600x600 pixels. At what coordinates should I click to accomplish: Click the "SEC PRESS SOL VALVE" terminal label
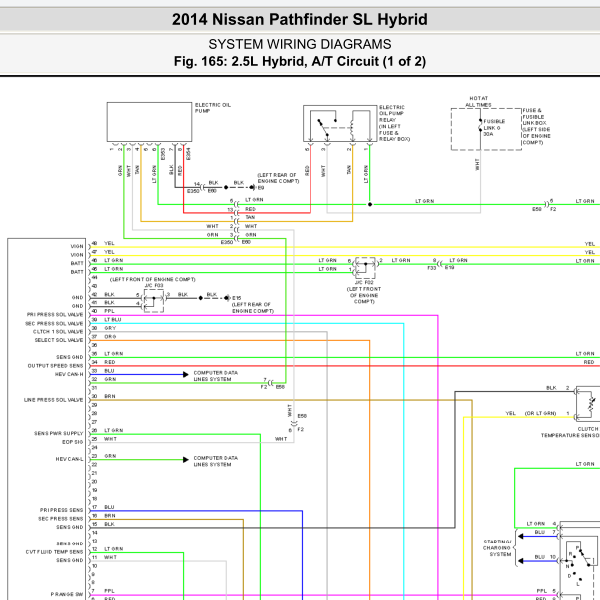[x=54, y=323]
